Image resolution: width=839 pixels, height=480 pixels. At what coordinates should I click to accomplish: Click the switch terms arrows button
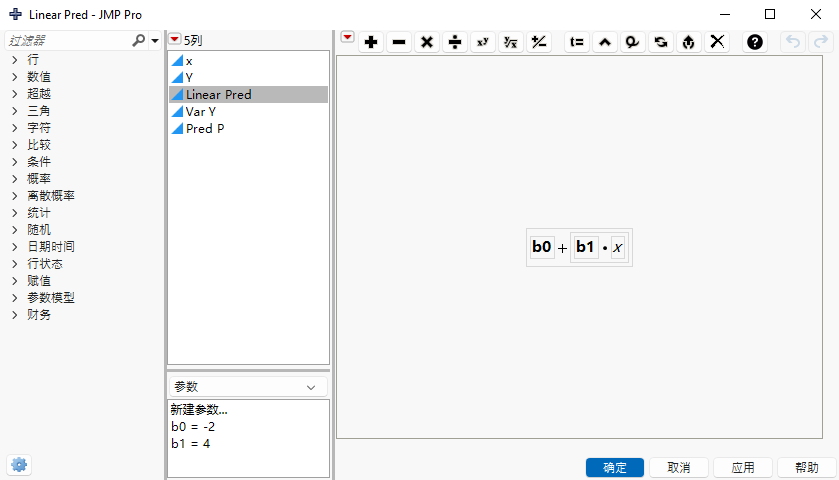(661, 42)
